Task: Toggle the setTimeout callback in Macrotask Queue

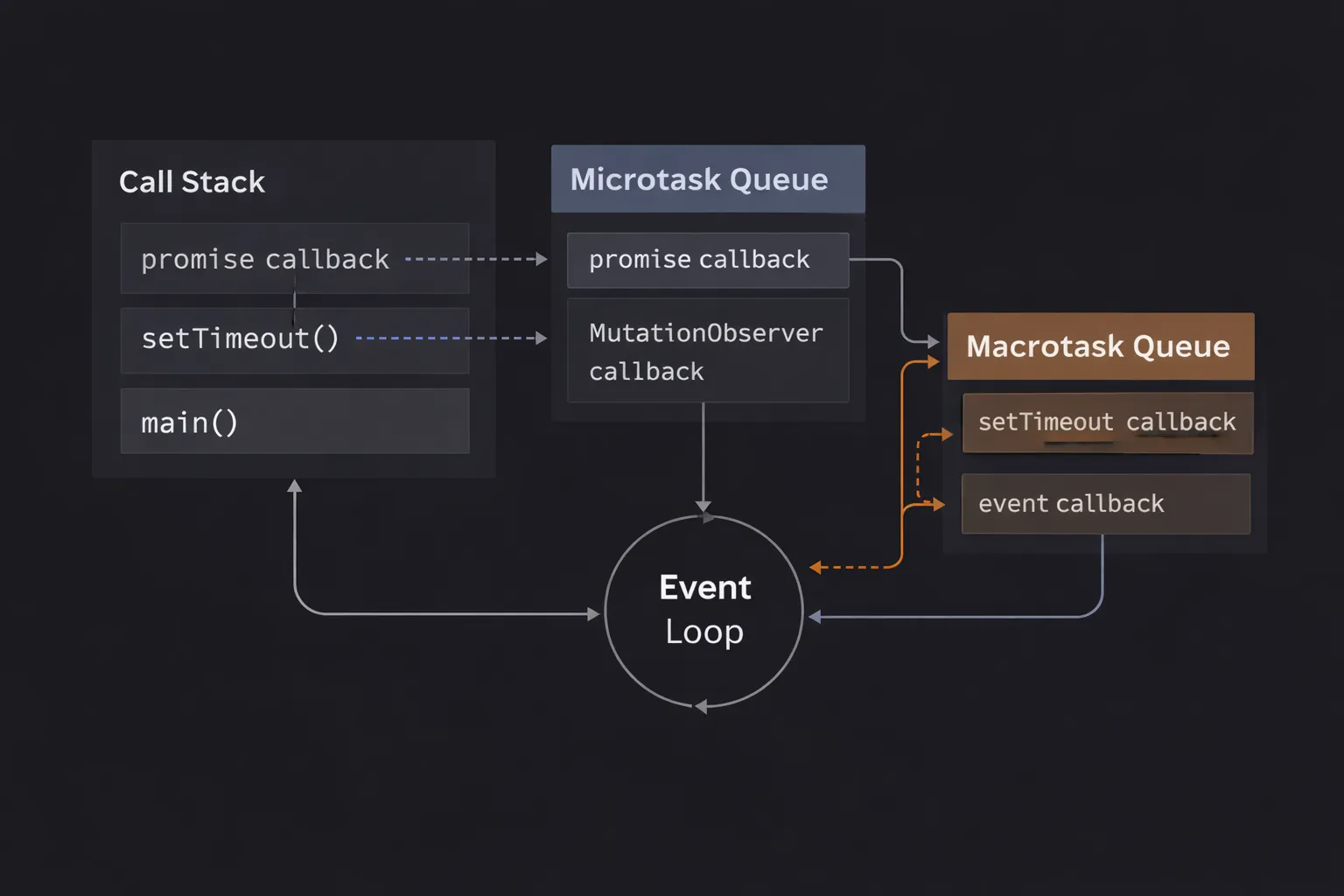Action: point(1107,423)
